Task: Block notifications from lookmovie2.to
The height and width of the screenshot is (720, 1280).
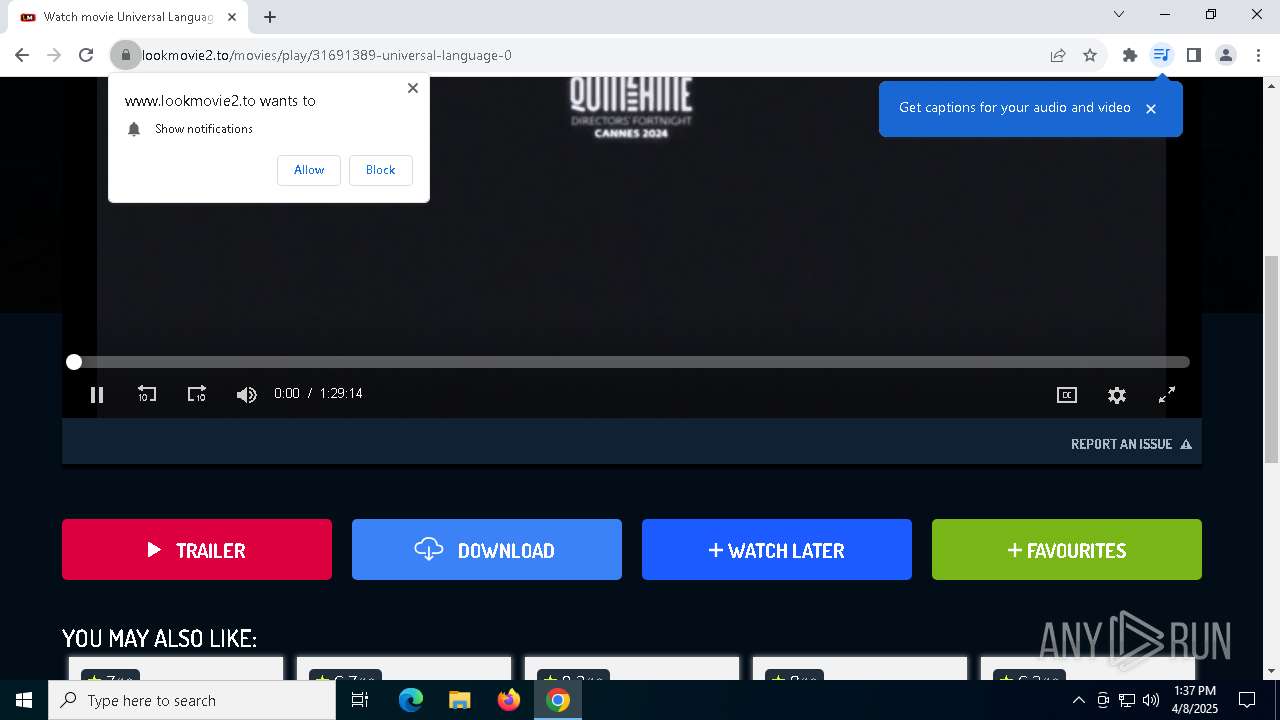Action: pos(380,170)
